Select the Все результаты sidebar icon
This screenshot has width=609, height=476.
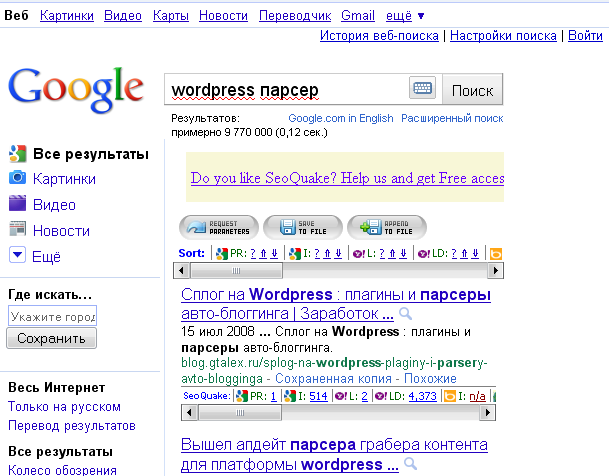17,154
